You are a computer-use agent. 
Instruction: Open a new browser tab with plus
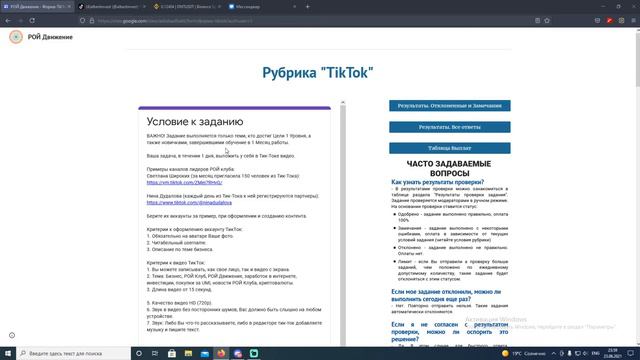coord(307,7)
